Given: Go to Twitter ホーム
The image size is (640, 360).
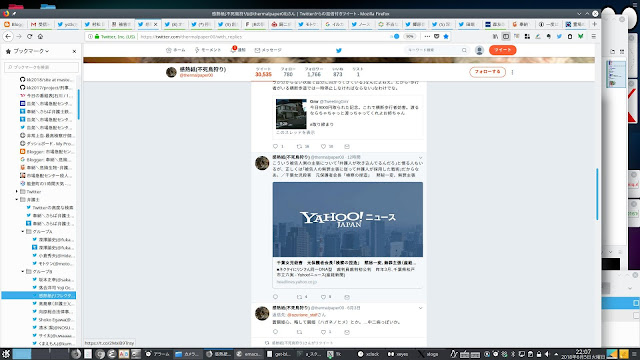Looking at the screenshot, I should click(176, 50).
